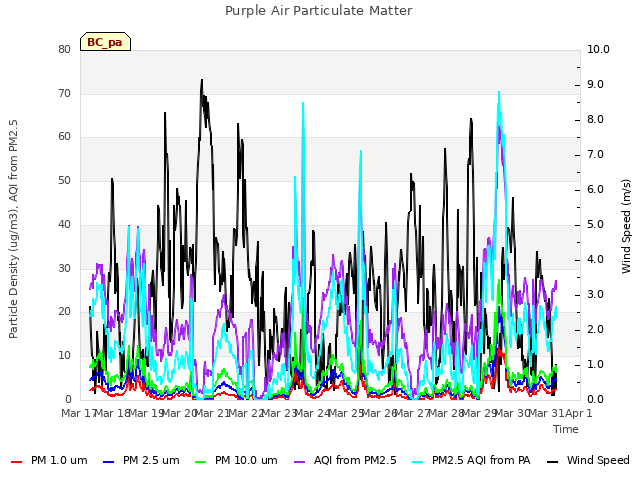Click the red PM 1.0 legend swatch
The width and height of the screenshot is (640, 480).
click(16, 462)
